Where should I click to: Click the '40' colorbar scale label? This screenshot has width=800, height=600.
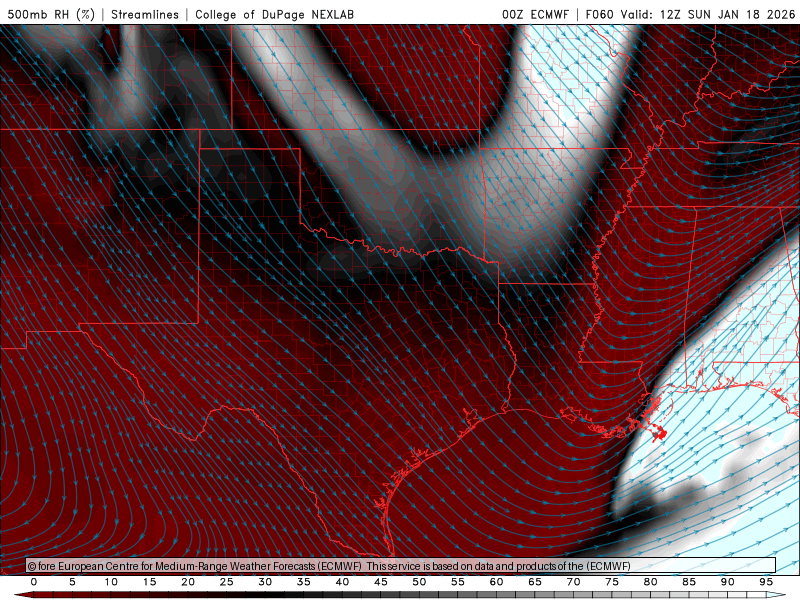pos(342,582)
